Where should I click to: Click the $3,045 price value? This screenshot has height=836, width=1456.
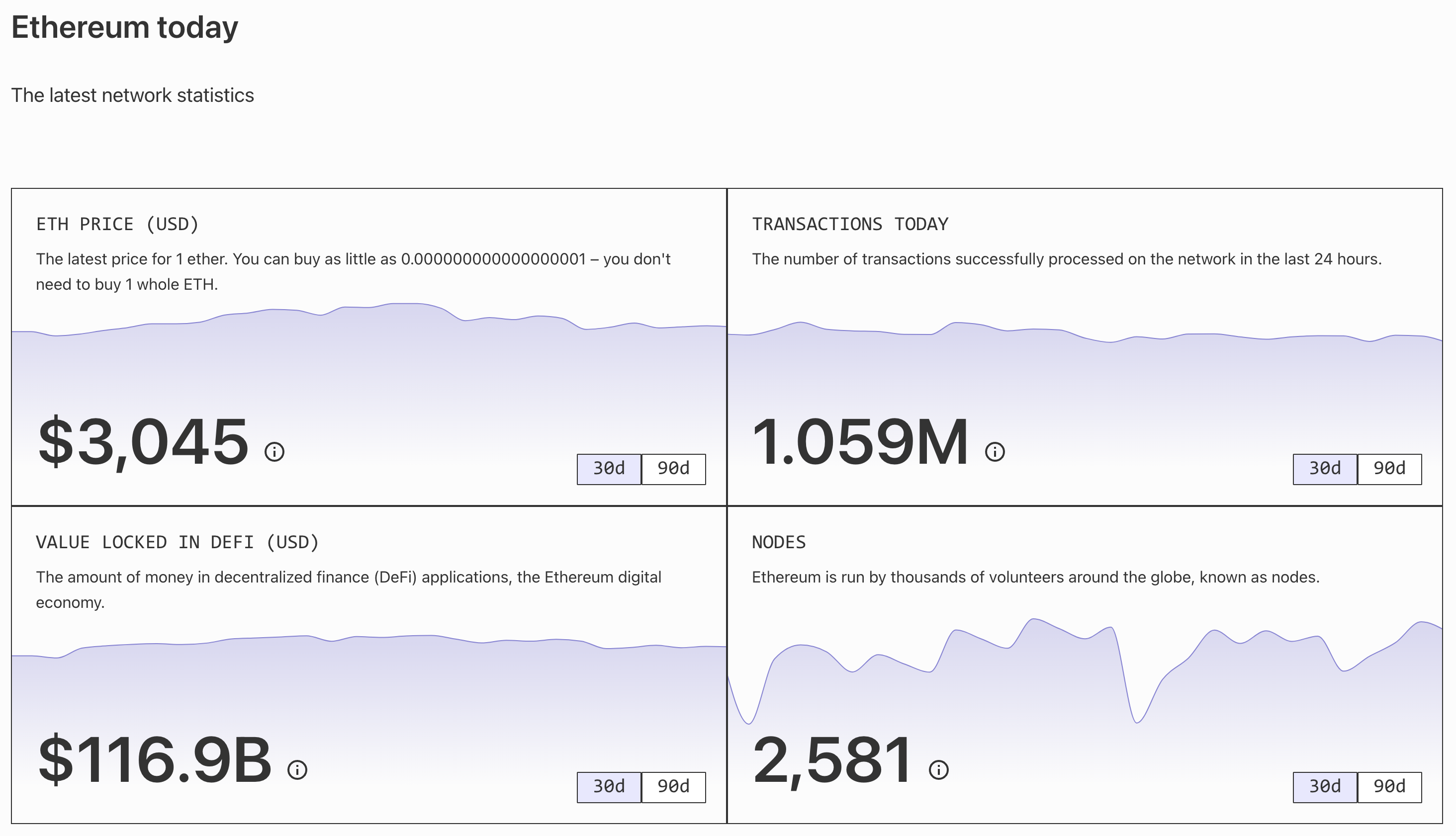click(x=143, y=442)
